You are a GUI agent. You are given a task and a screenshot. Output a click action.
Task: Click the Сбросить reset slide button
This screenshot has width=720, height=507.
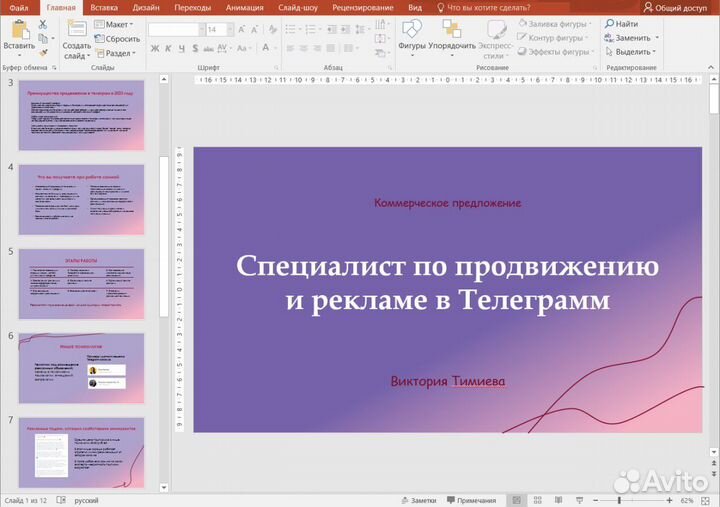[117, 39]
